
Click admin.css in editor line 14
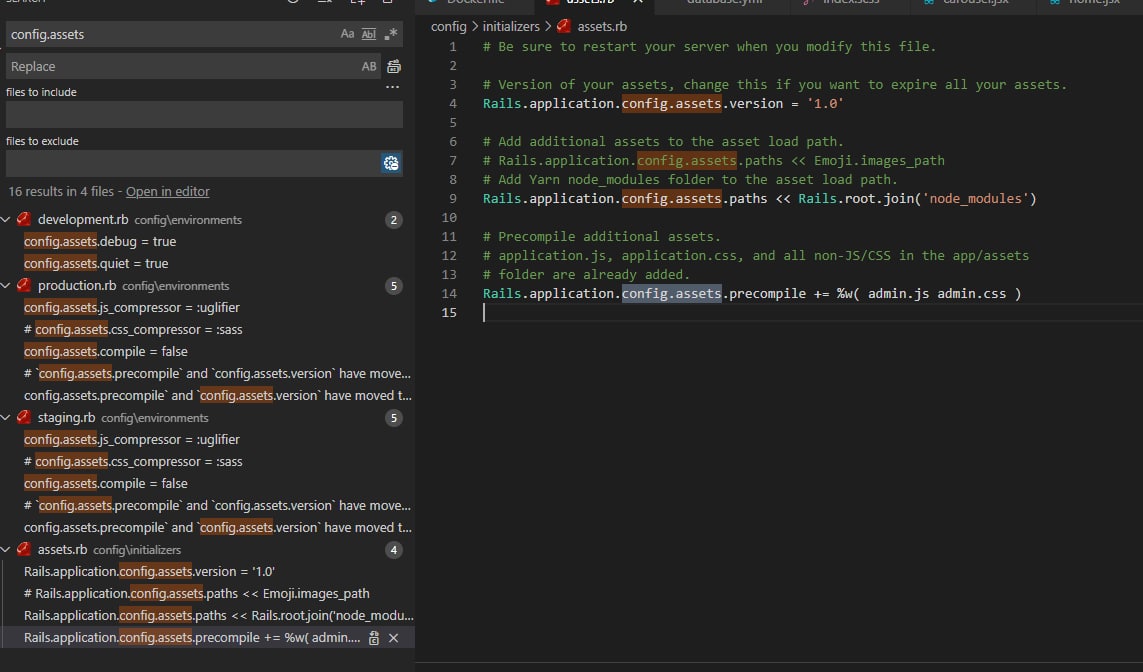972,294
